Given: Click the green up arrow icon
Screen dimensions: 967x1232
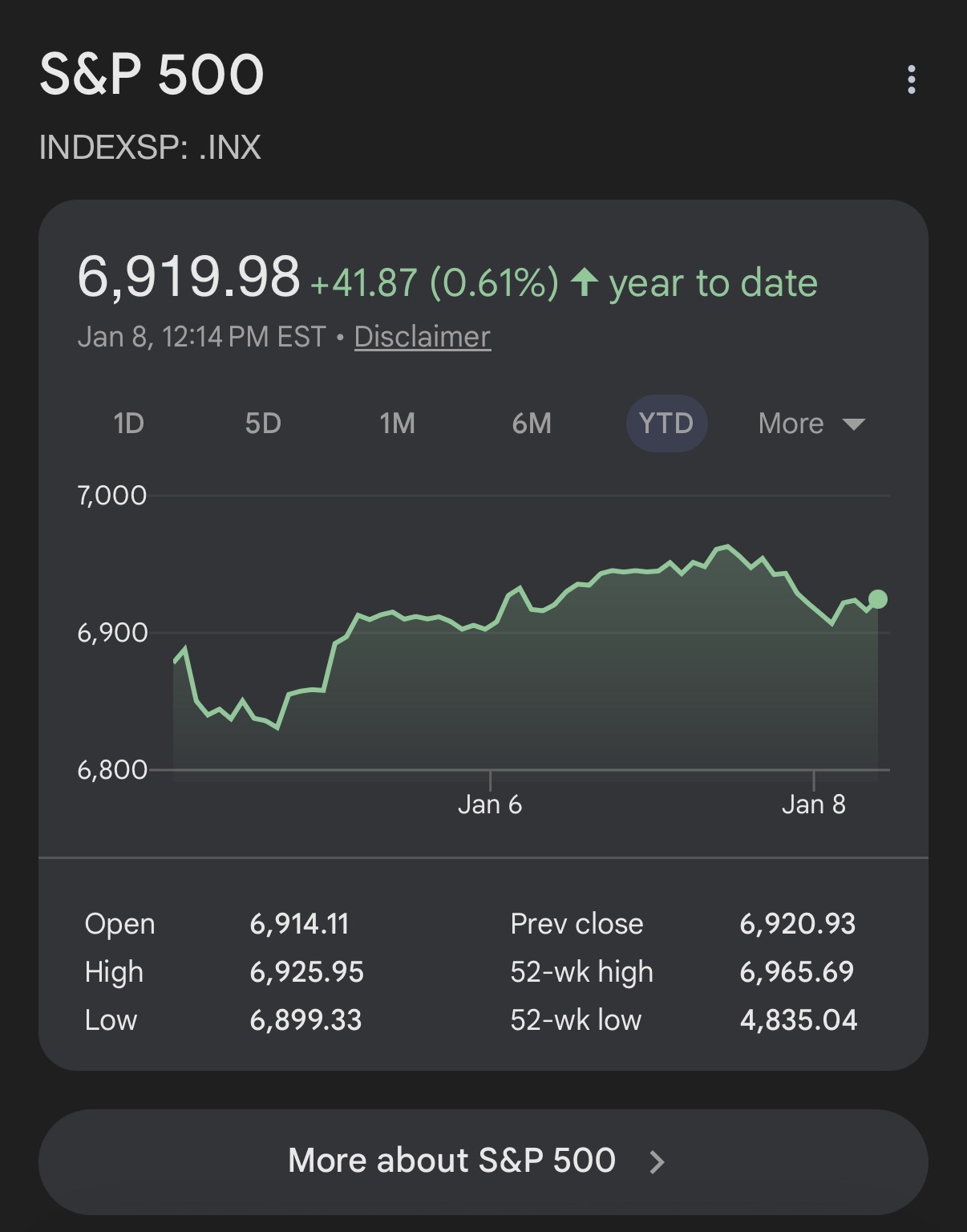Looking at the screenshot, I should coord(585,282).
